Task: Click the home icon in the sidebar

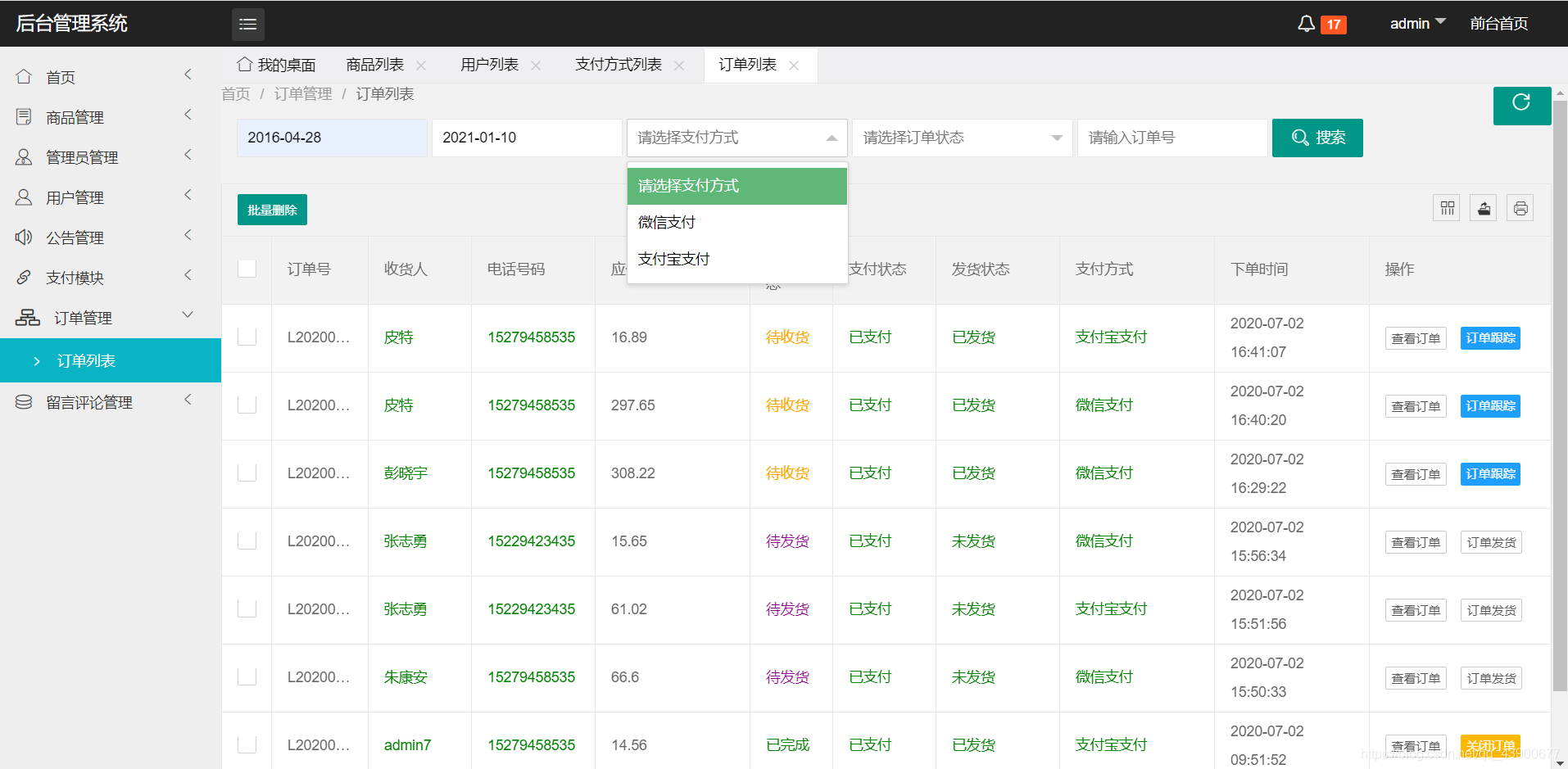Action: [24, 76]
